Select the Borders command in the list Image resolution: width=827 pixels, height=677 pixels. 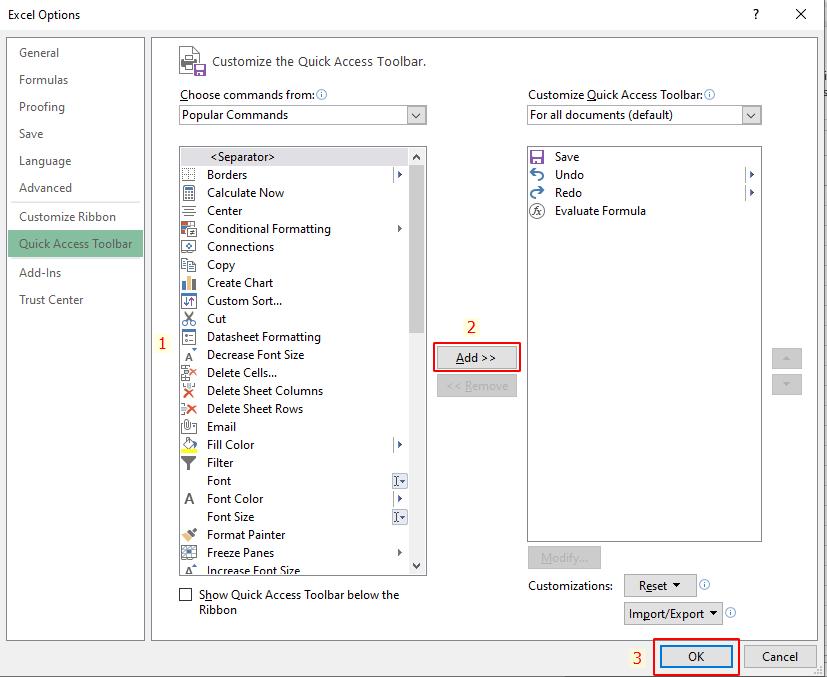point(227,174)
